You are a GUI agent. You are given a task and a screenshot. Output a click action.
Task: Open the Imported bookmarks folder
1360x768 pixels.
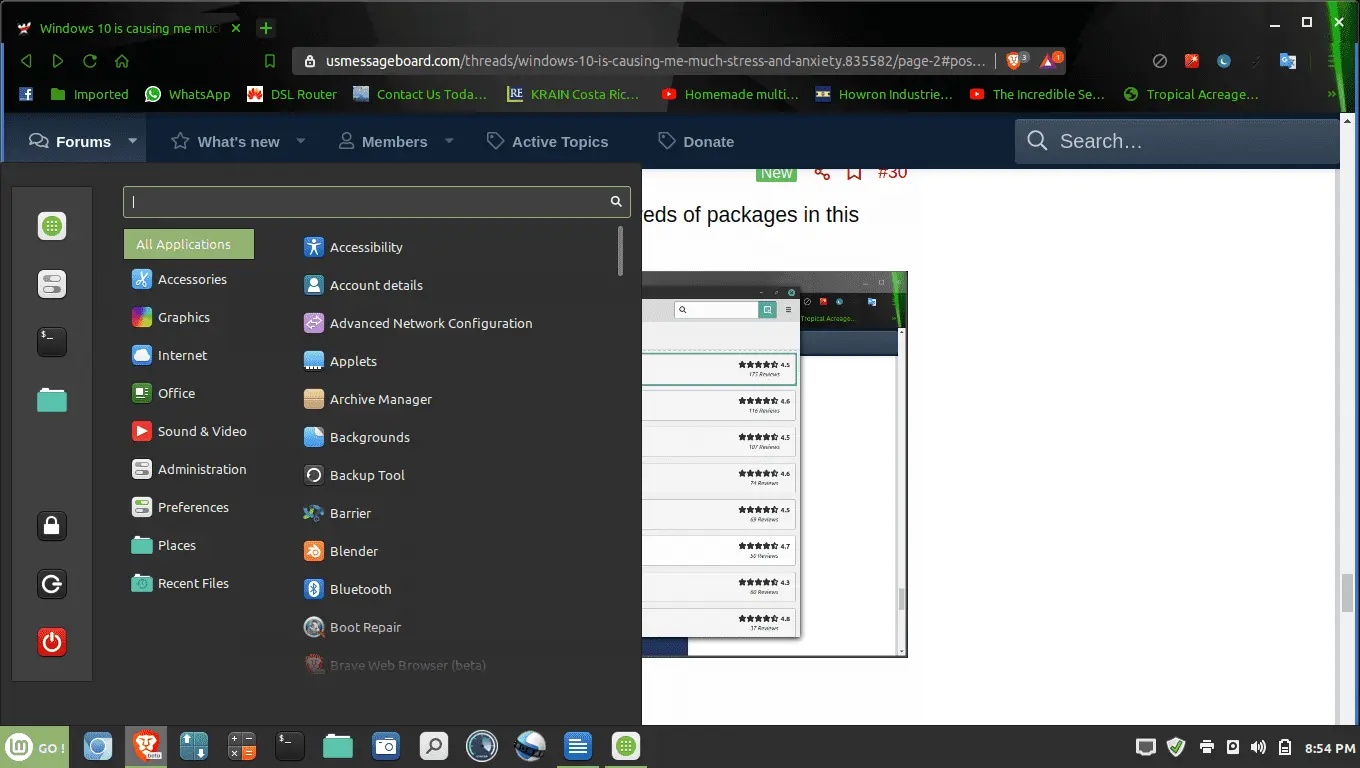coord(88,94)
